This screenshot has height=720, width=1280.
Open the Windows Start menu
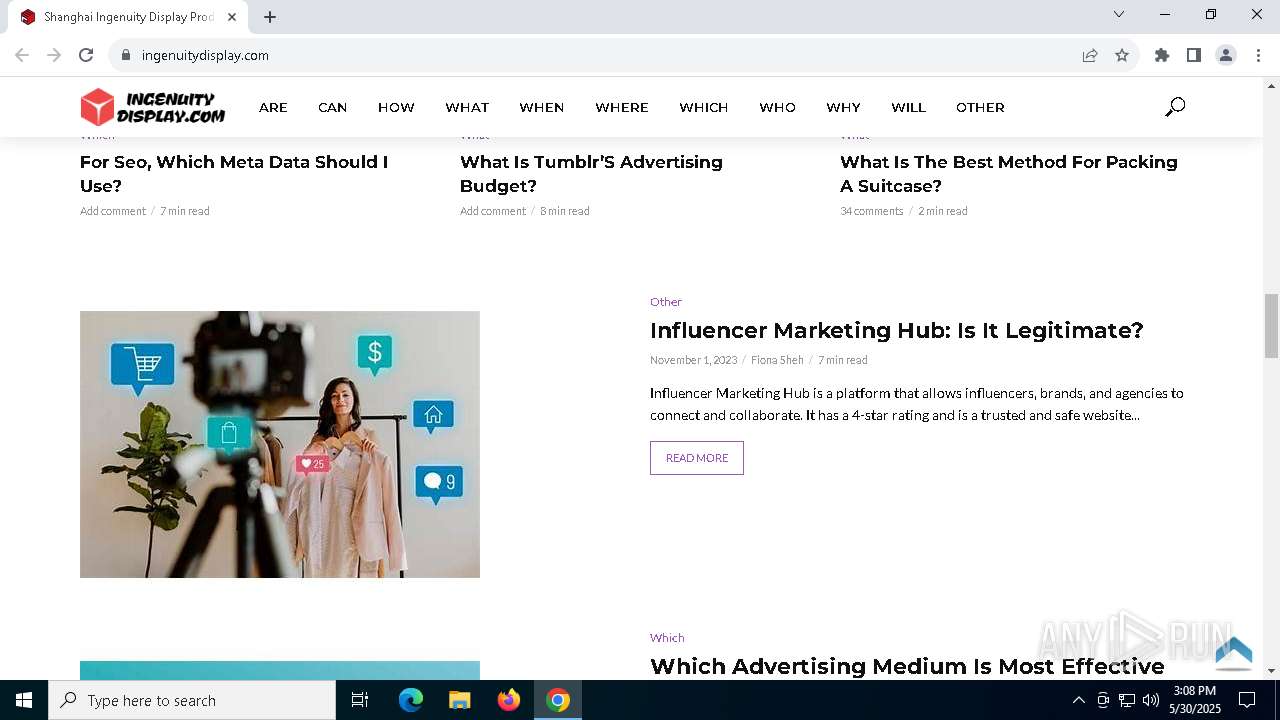(x=24, y=700)
